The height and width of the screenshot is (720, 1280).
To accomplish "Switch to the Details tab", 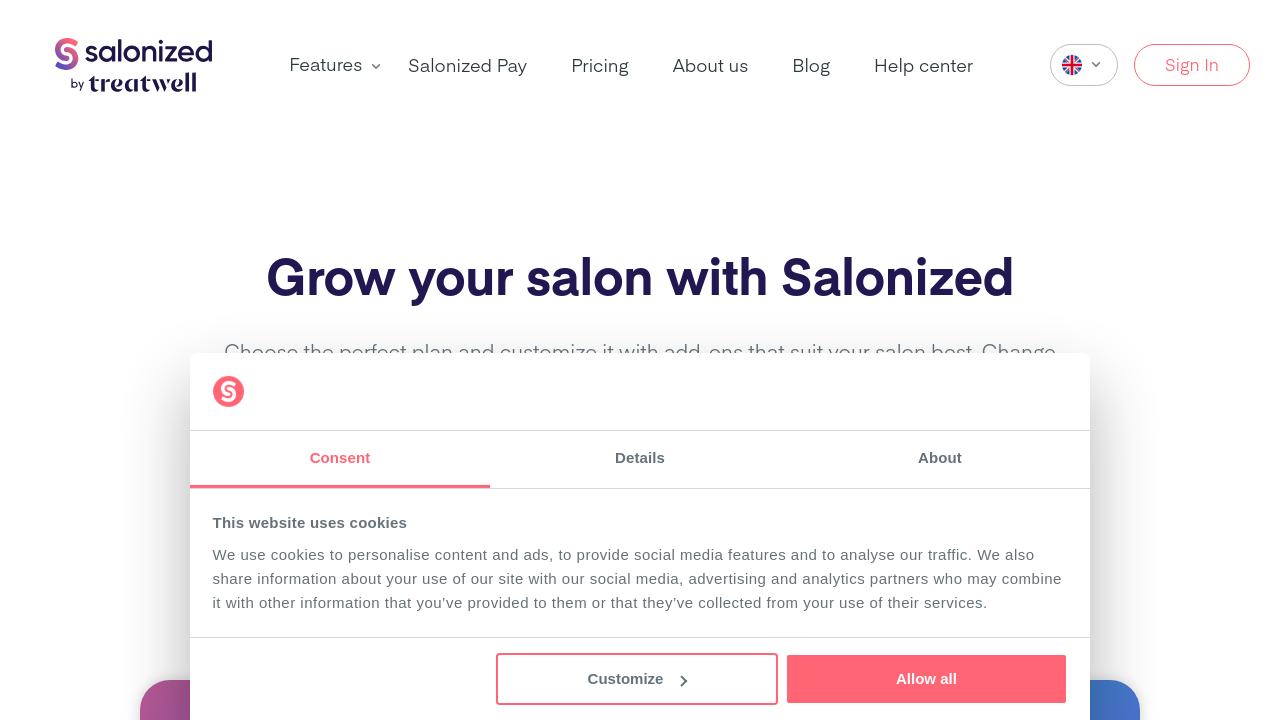I will pos(640,458).
